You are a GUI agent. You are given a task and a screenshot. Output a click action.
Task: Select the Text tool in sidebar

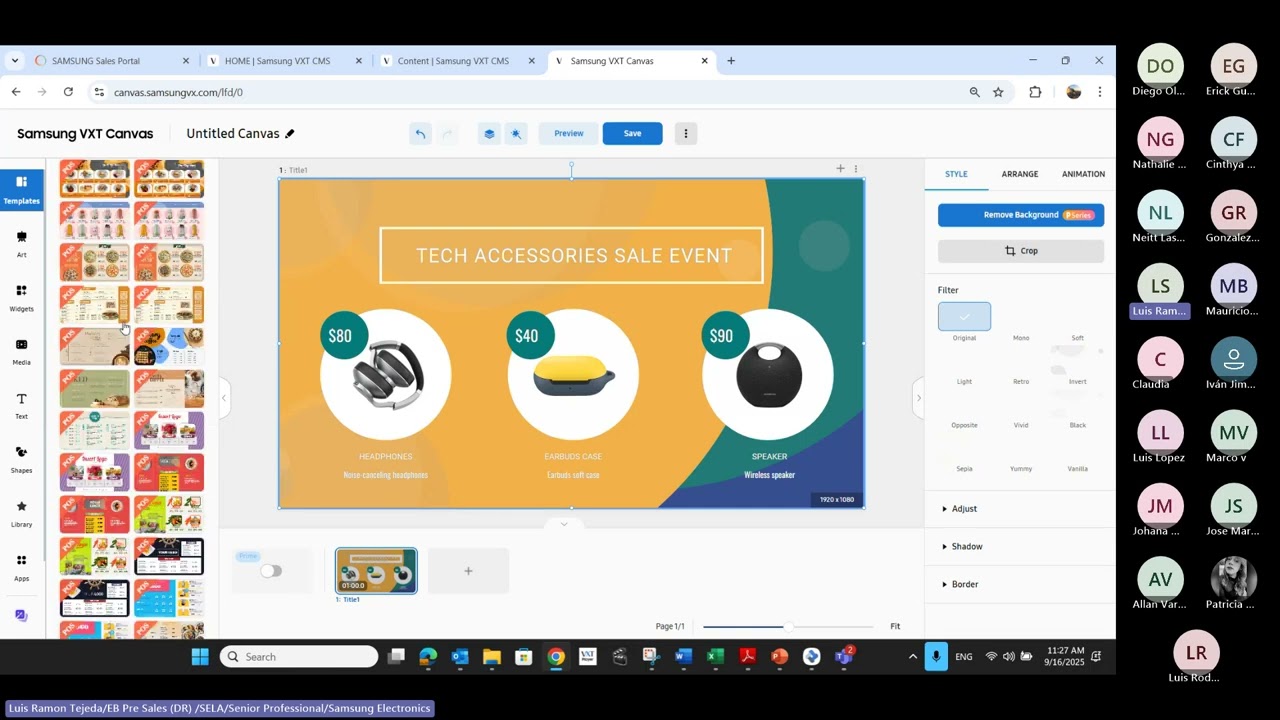[x=21, y=405]
